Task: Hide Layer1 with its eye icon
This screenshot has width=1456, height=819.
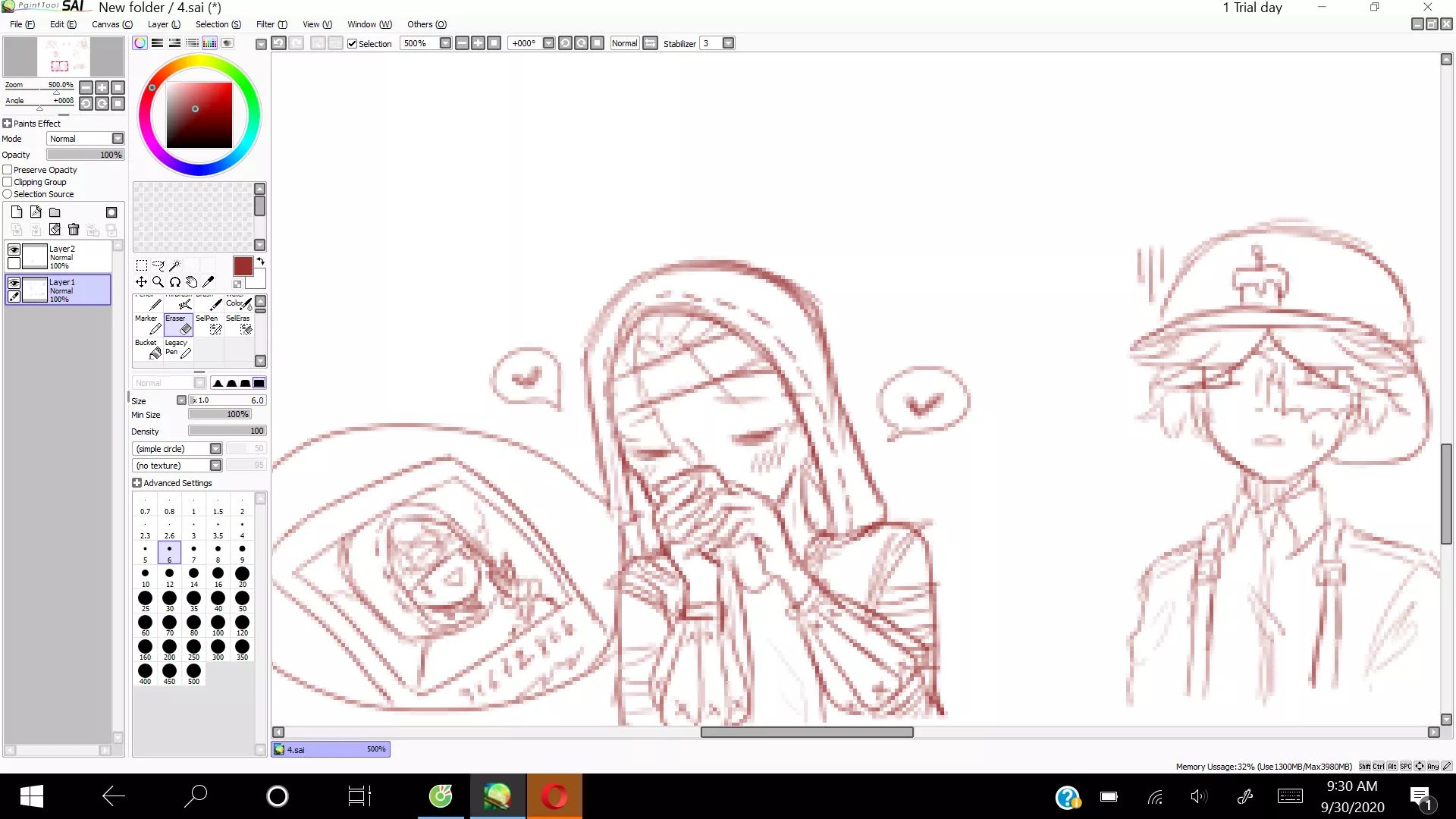Action: click(x=14, y=283)
